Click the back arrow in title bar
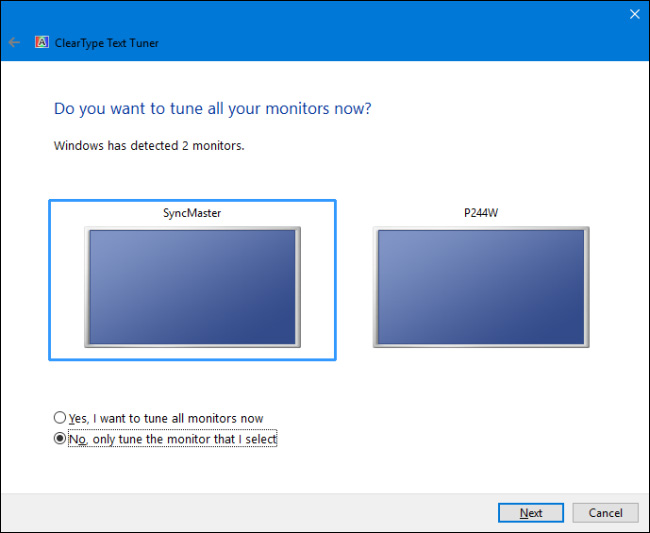This screenshot has width=650, height=533. [x=14, y=43]
